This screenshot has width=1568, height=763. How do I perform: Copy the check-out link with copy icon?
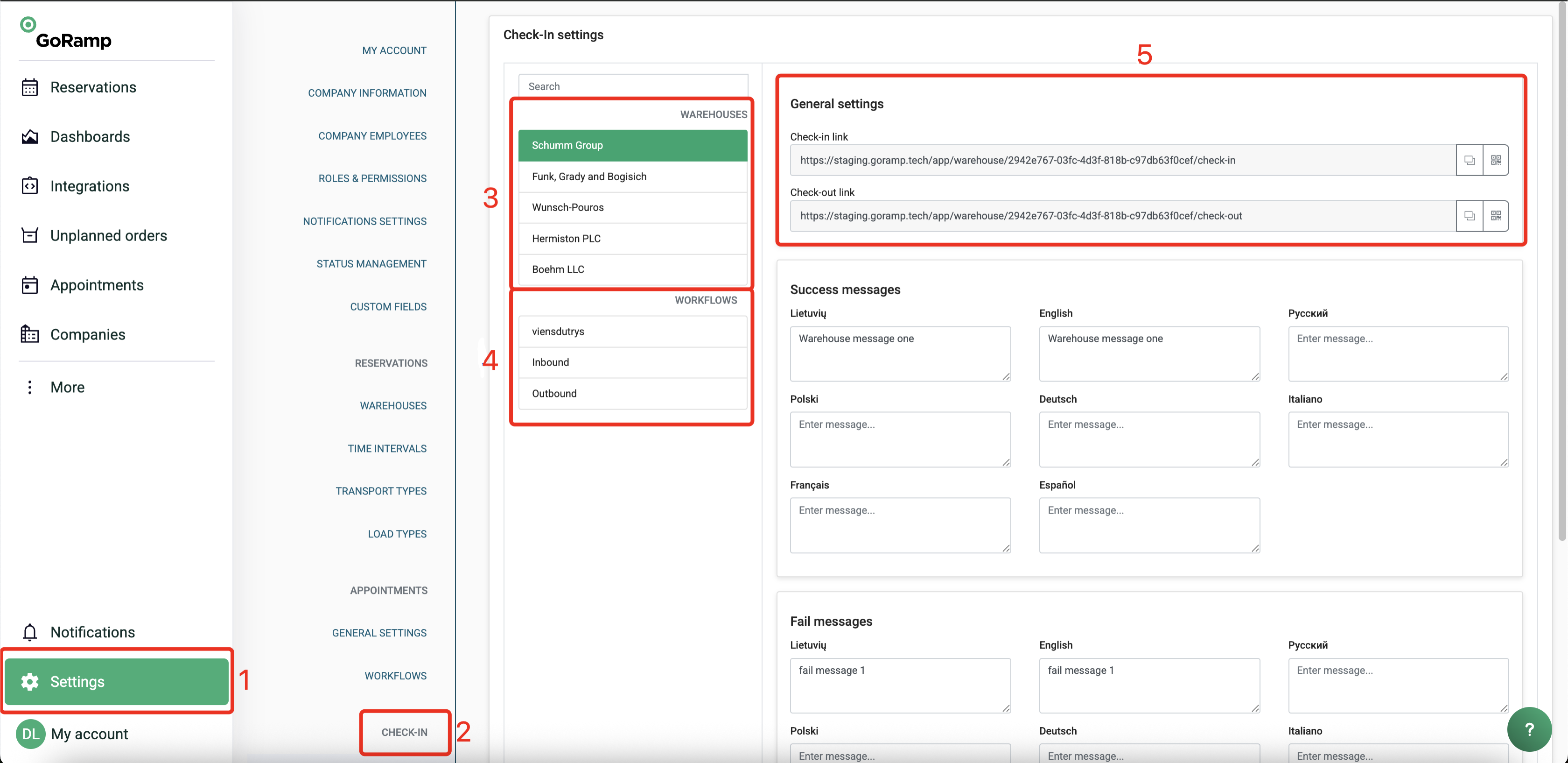click(x=1469, y=216)
